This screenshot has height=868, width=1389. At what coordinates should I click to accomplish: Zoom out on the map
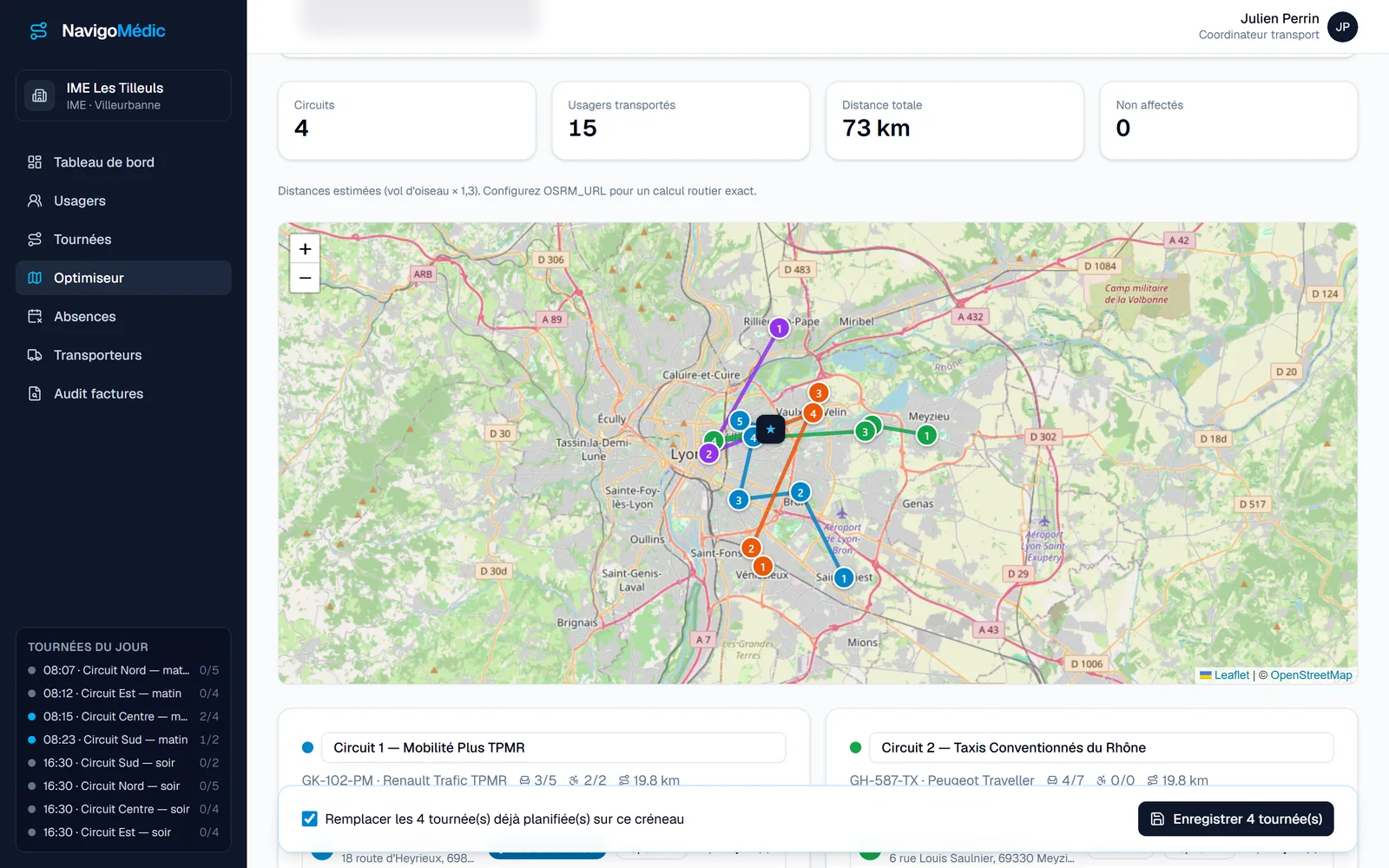point(305,278)
